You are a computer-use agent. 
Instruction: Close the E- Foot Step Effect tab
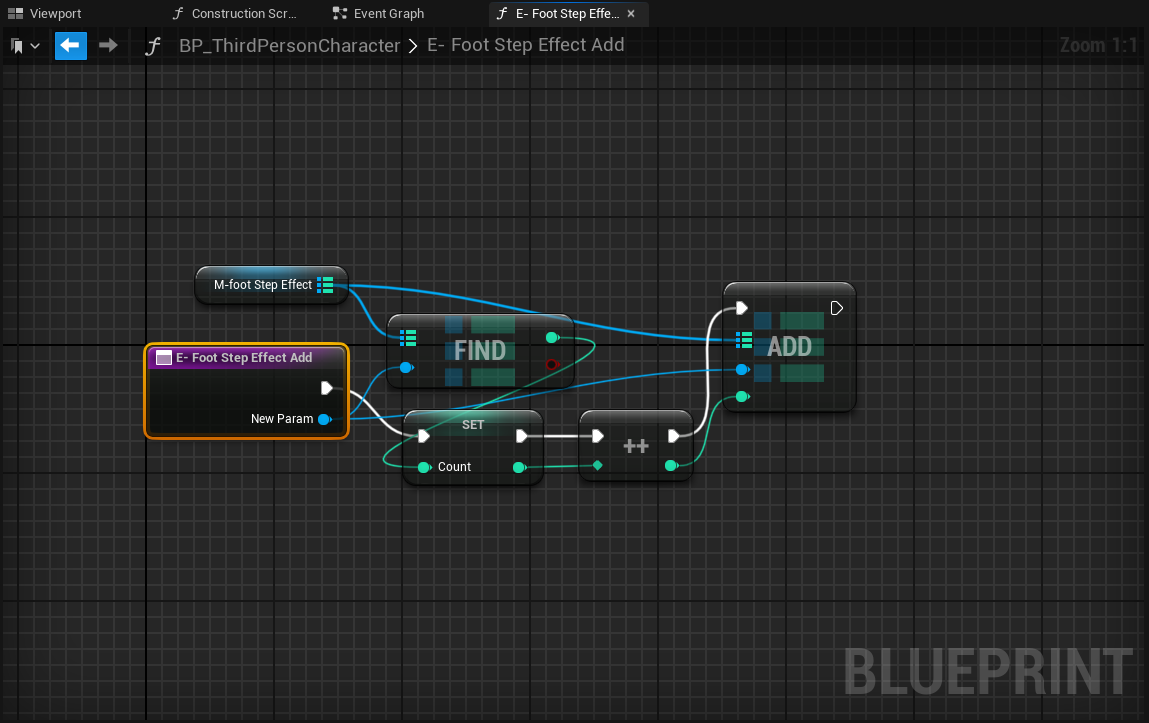(631, 13)
